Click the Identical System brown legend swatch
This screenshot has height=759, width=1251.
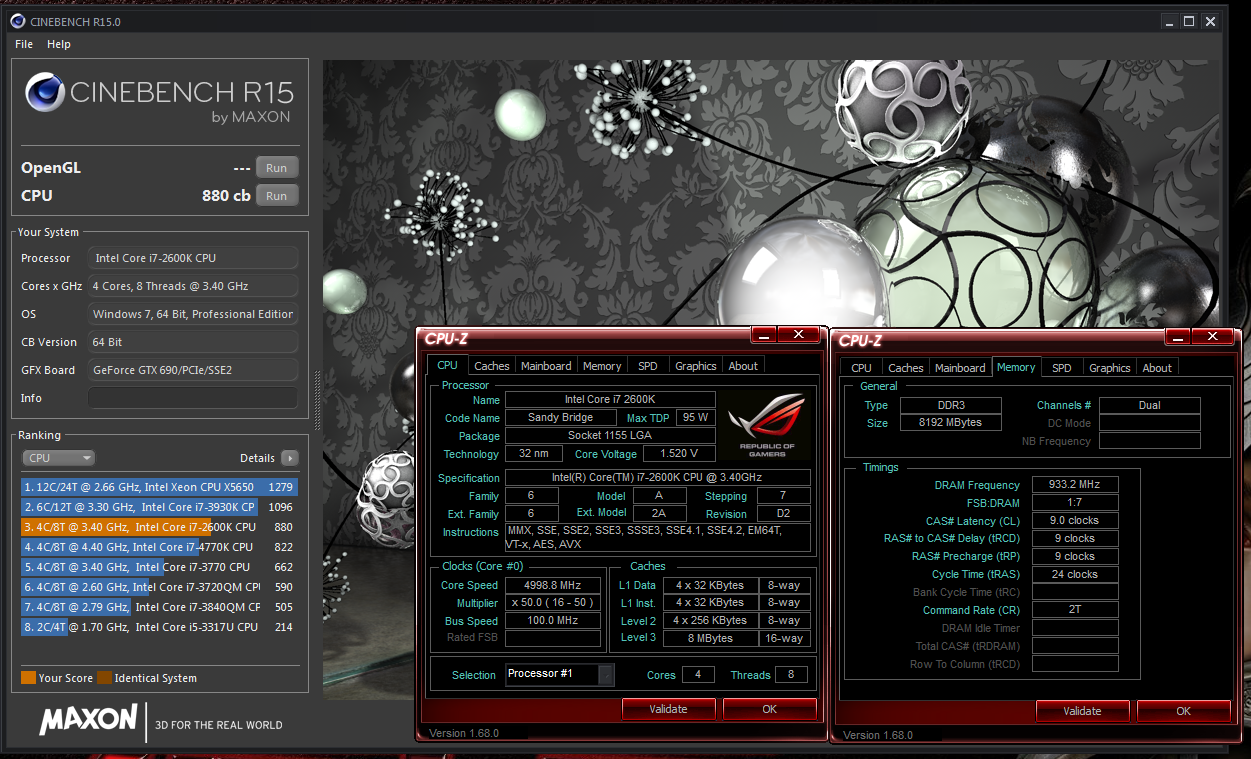click(104, 678)
